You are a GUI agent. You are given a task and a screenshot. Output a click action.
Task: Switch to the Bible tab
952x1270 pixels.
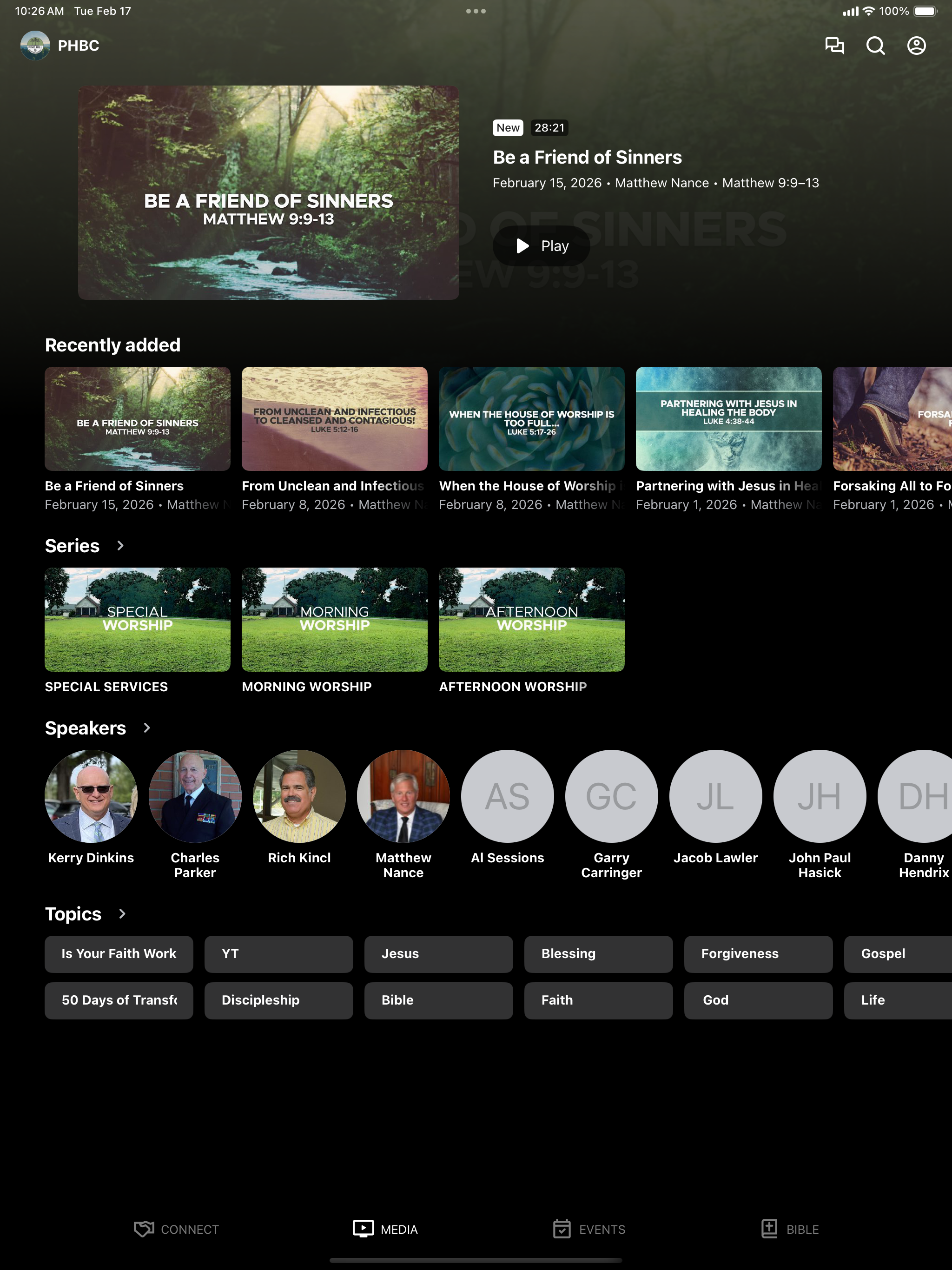point(790,1229)
